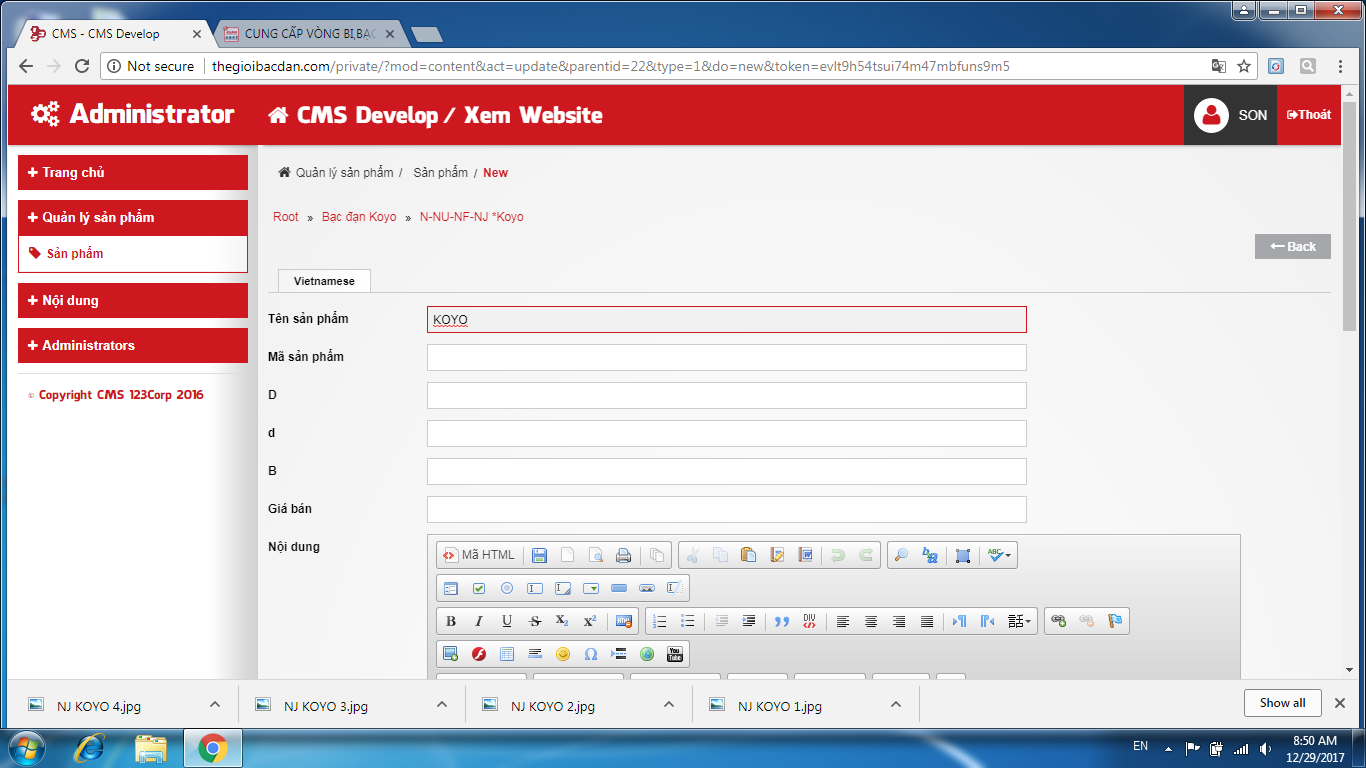Toggle Subscript formatting
Image resolution: width=1366 pixels, height=768 pixels.
click(563, 621)
